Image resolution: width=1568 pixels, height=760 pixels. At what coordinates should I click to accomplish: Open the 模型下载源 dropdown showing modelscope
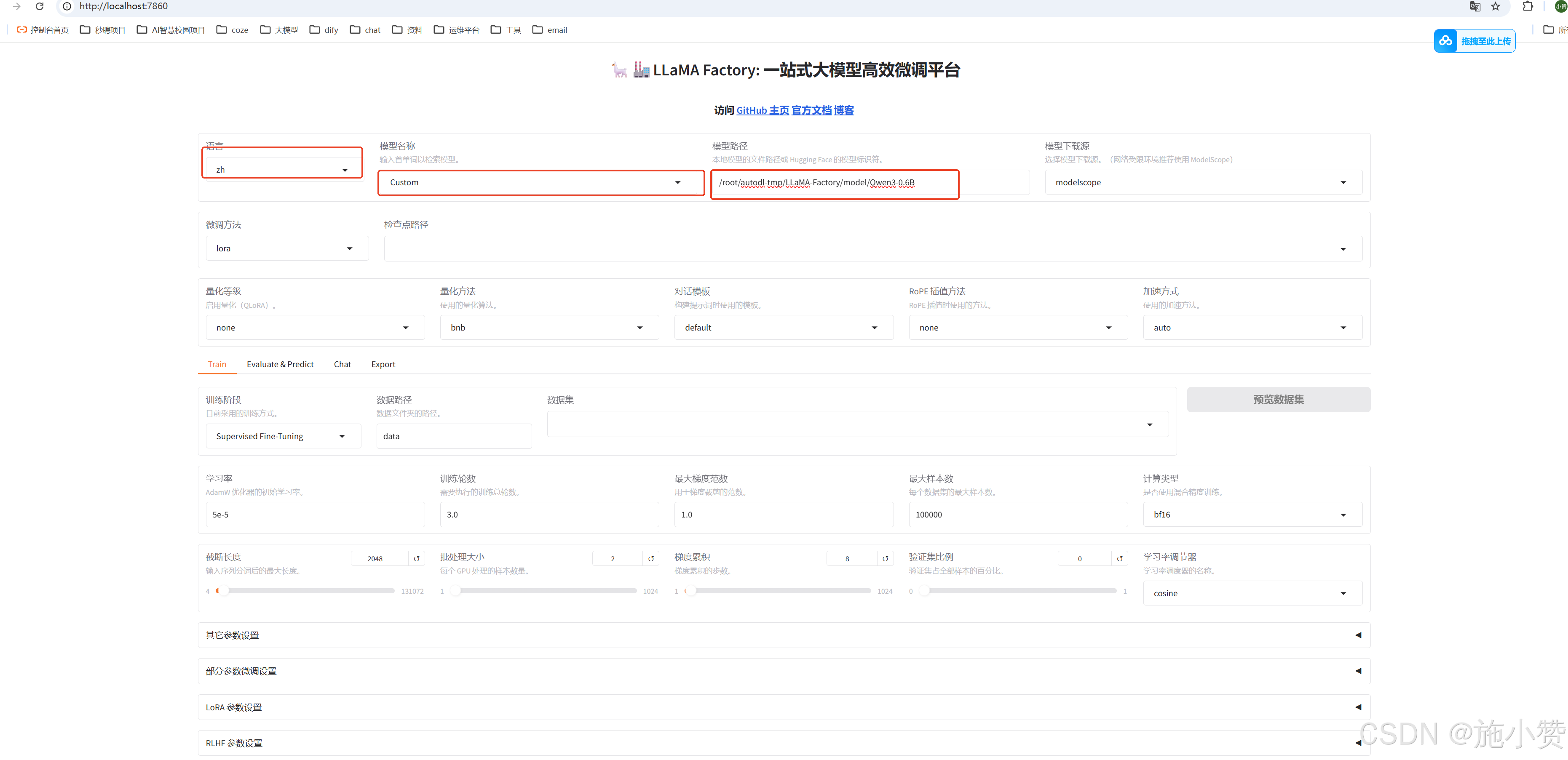click(1204, 183)
